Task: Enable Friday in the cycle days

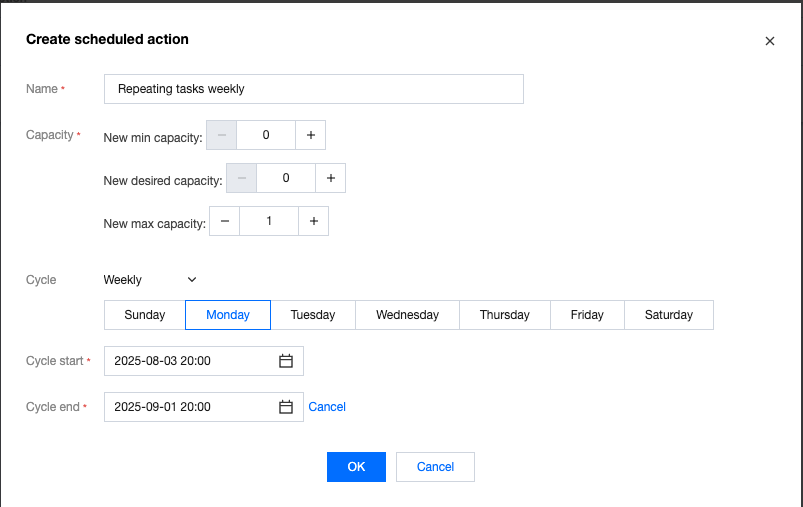Action: [587, 315]
